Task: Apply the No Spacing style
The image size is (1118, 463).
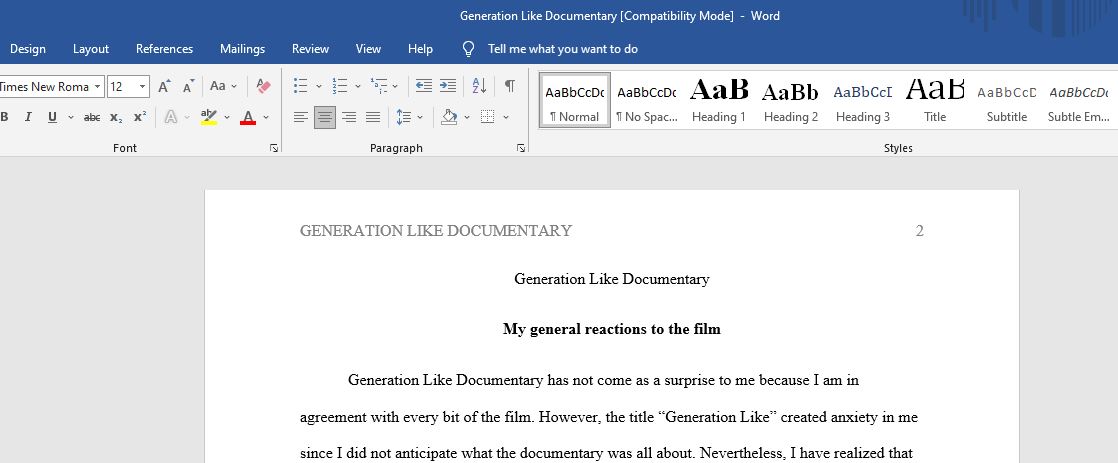Action: coord(647,100)
